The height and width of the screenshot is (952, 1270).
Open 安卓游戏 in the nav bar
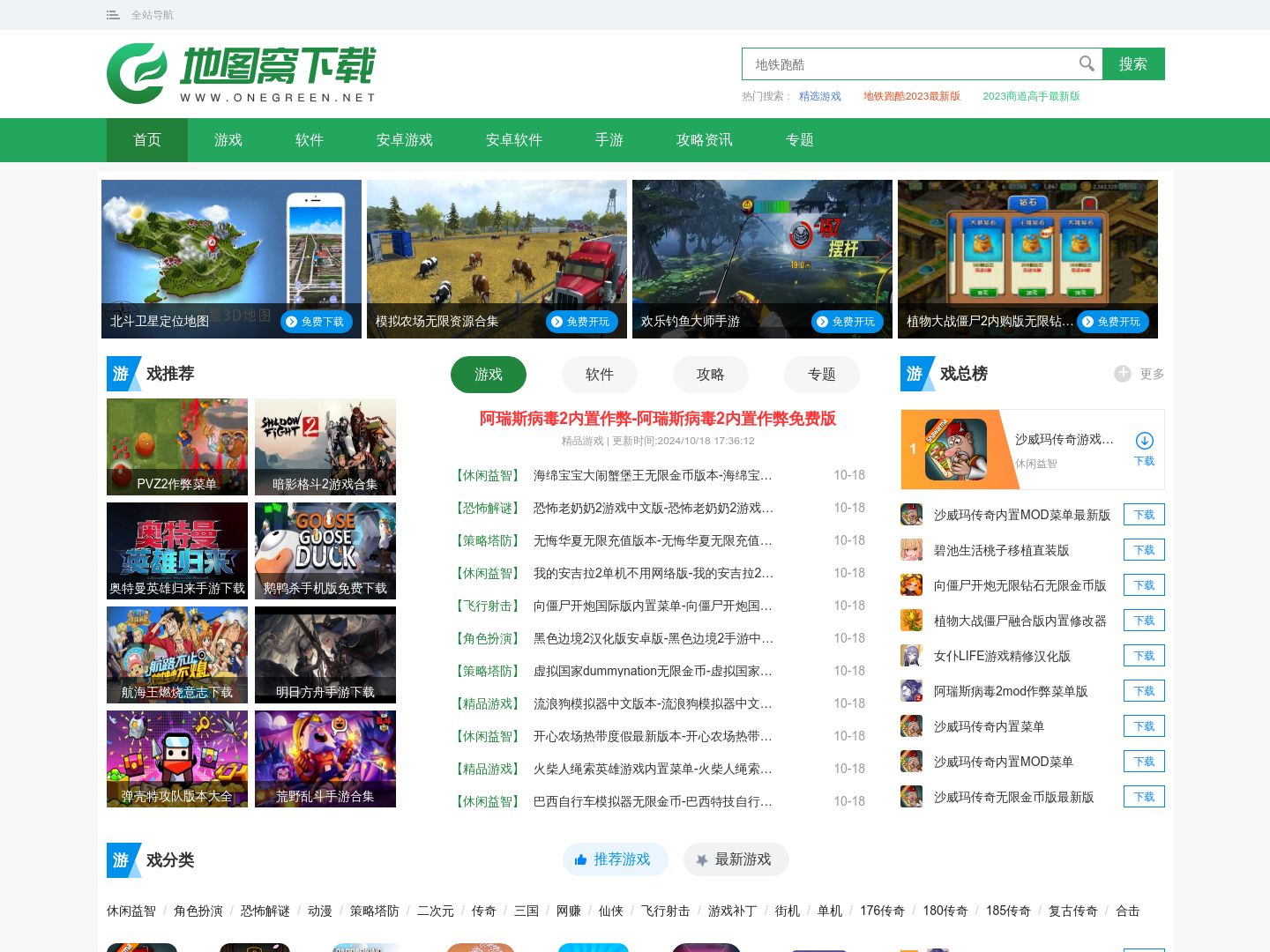coord(405,140)
